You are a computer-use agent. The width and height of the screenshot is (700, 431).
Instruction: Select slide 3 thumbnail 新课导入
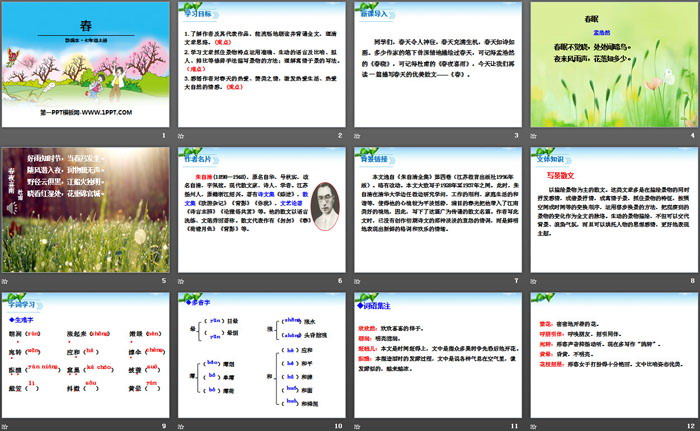click(438, 64)
